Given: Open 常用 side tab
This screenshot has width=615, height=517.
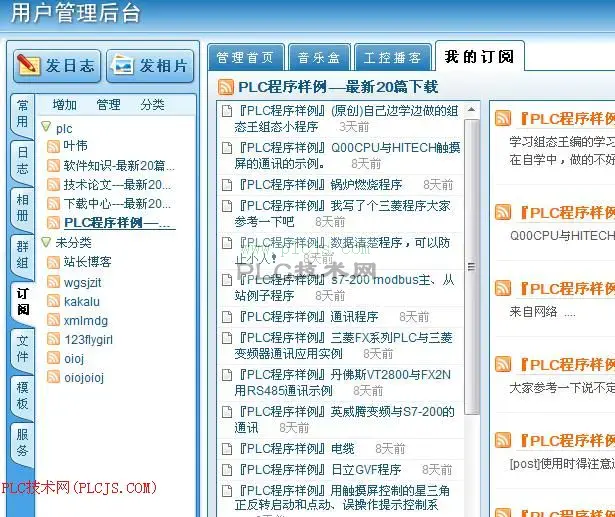Looking at the screenshot, I should click(x=22, y=113).
